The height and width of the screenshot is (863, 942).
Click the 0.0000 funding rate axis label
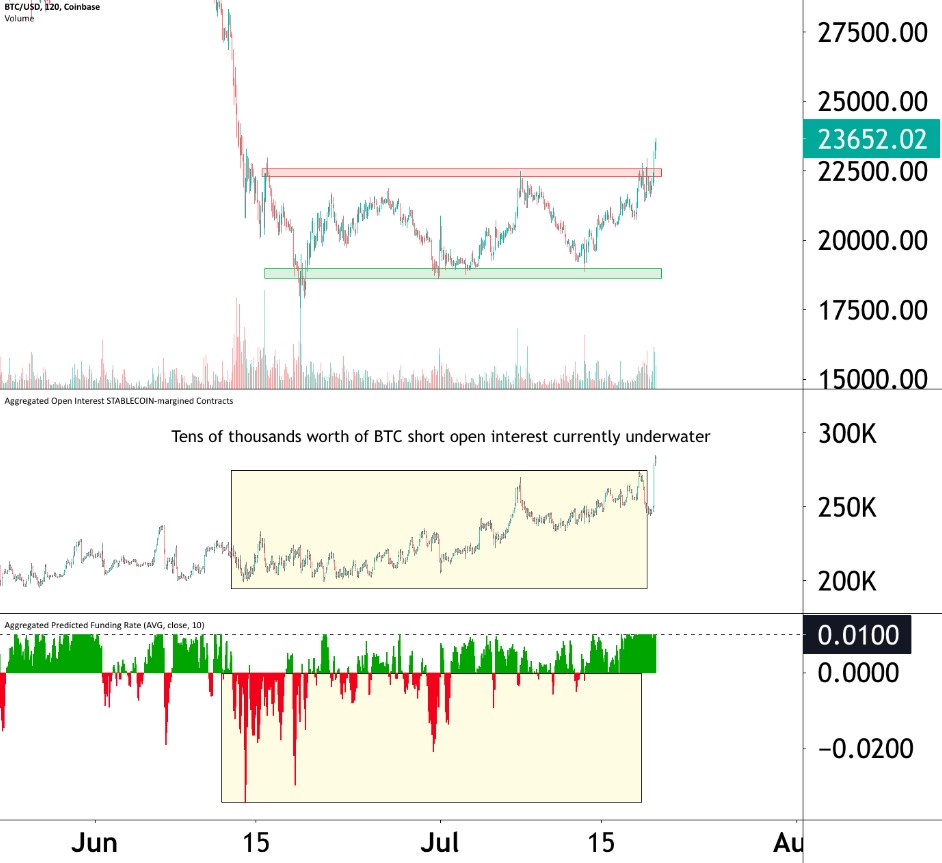point(858,673)
